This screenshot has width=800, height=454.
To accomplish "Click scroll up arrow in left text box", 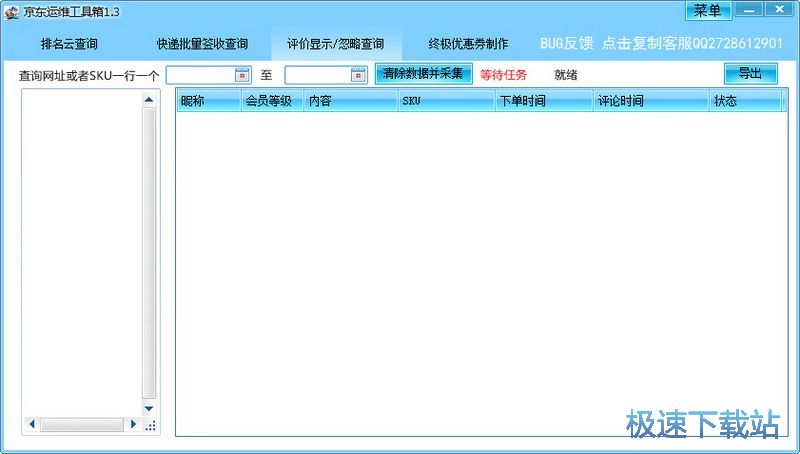I will [x=149, y=99].
